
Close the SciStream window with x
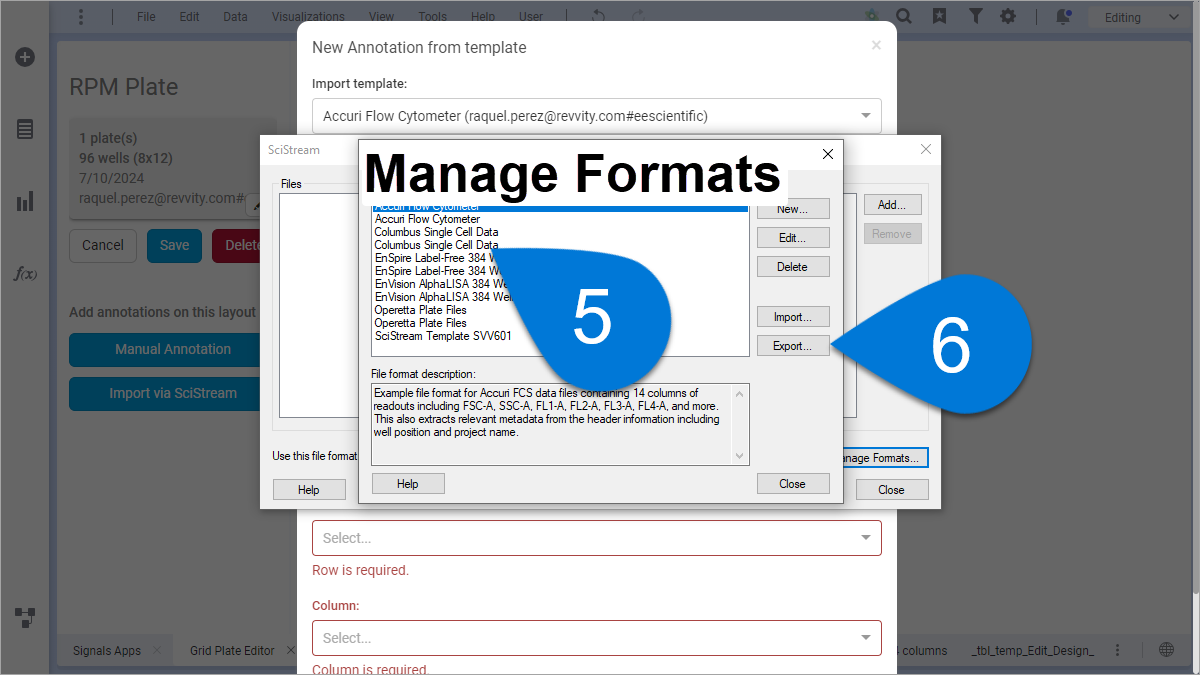[925, 149]
